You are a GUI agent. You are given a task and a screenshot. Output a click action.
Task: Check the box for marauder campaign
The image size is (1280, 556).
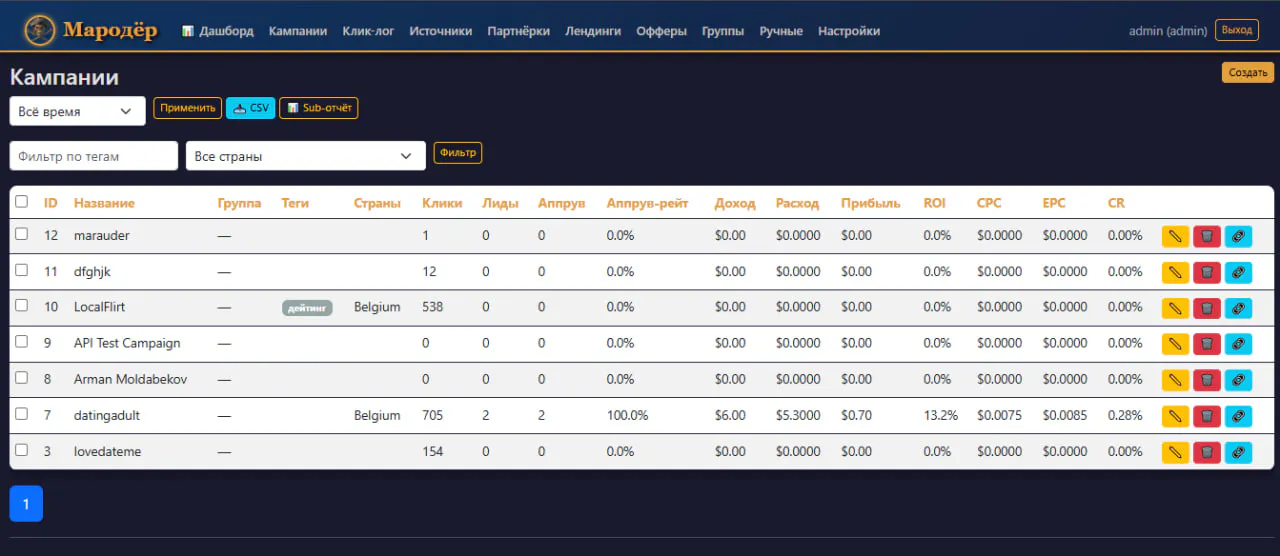click(22, 234)
